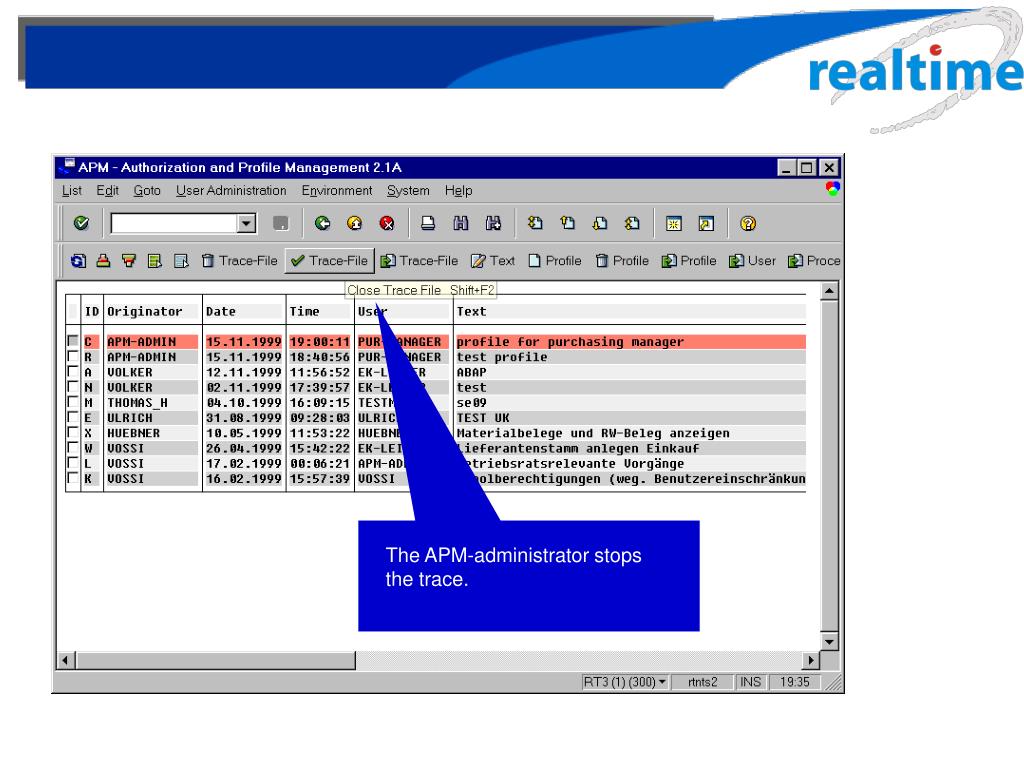The width and height of the screenshot is (1024, 768).
Task: Tick checkbox for profile for purchasing manager row
Action: click(x=73, y=341)
